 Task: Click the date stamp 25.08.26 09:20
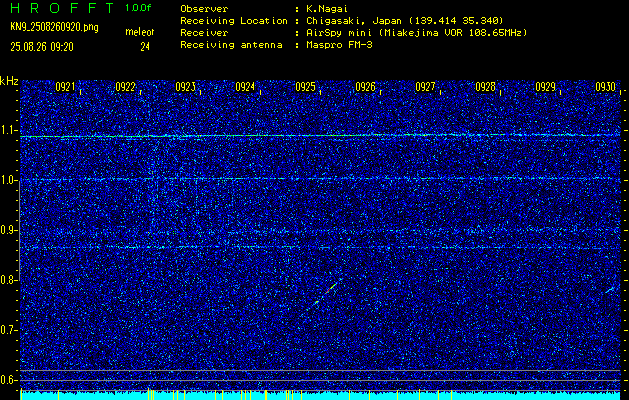pyautogui.click(x=42, y=47)
